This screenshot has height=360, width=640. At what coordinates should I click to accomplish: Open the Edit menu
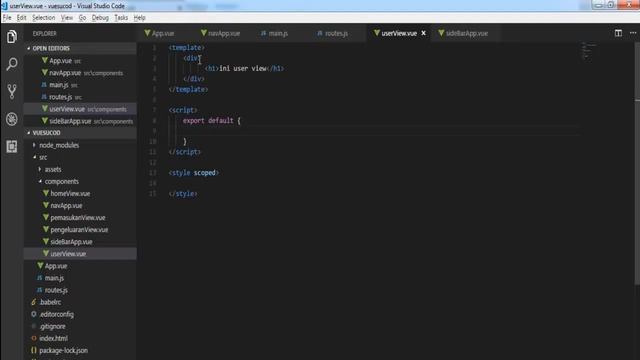pos(21,18)
